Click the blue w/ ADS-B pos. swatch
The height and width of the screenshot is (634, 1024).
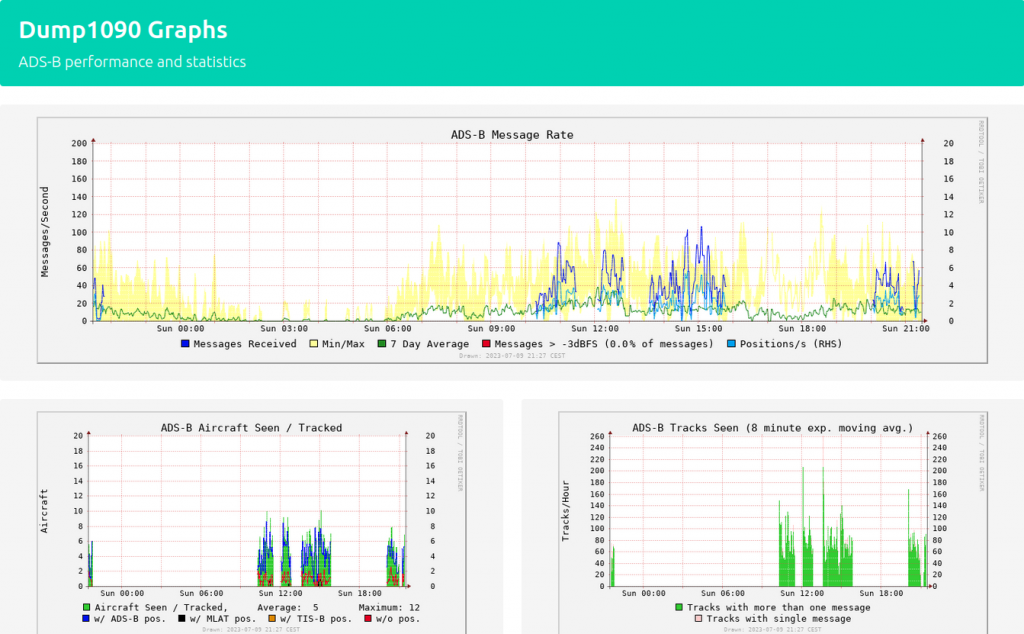86,618
